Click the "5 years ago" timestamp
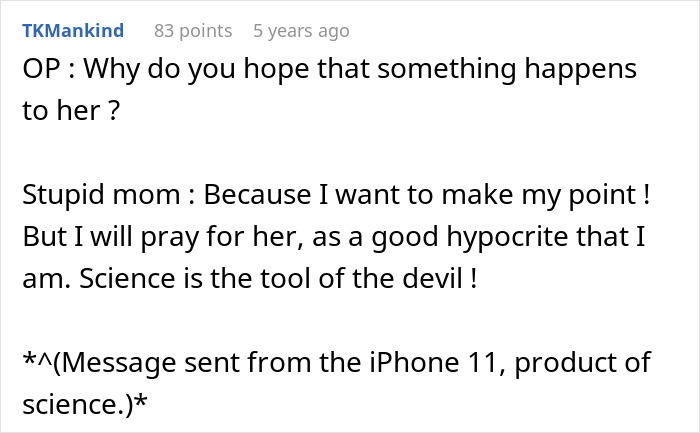This screenshot has height=433, width=700. click(301, 31)
